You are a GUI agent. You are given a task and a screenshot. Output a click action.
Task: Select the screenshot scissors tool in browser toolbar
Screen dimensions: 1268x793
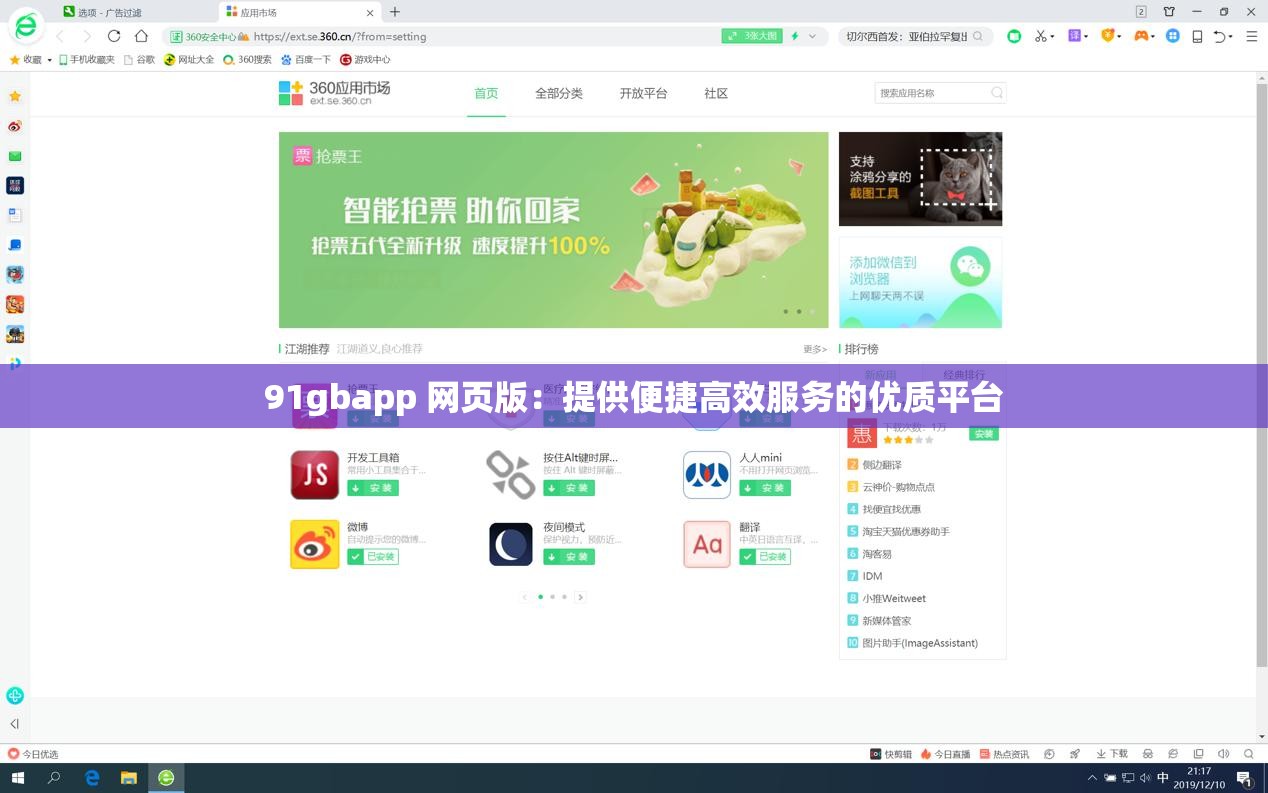click(x=1040, y=36)
